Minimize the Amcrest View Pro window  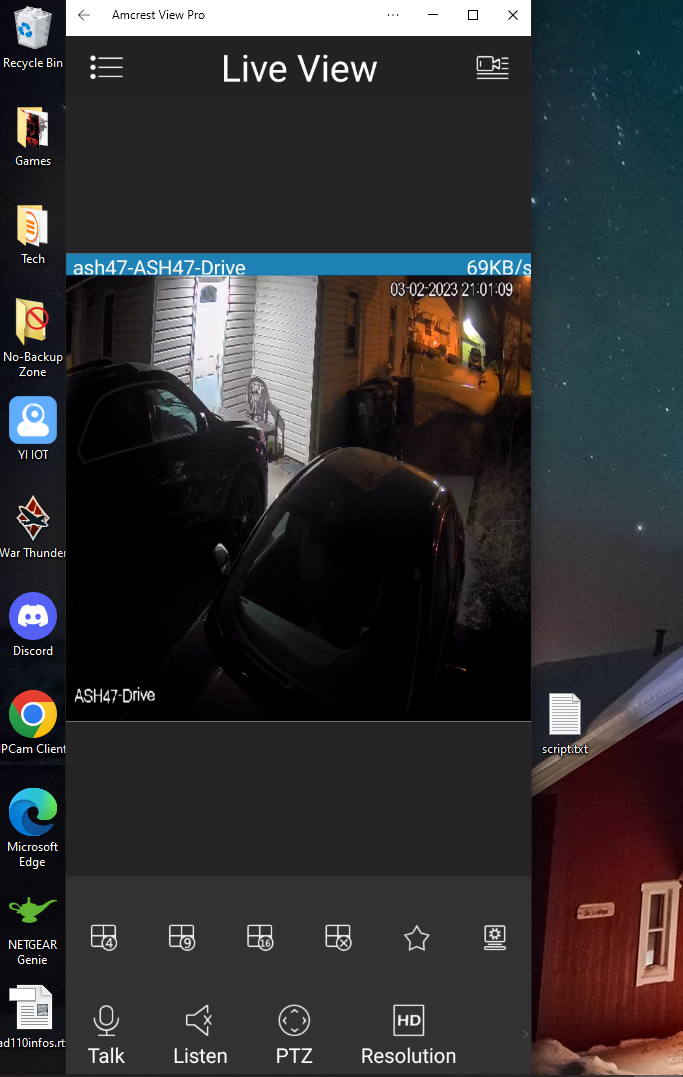click(433, 15)
